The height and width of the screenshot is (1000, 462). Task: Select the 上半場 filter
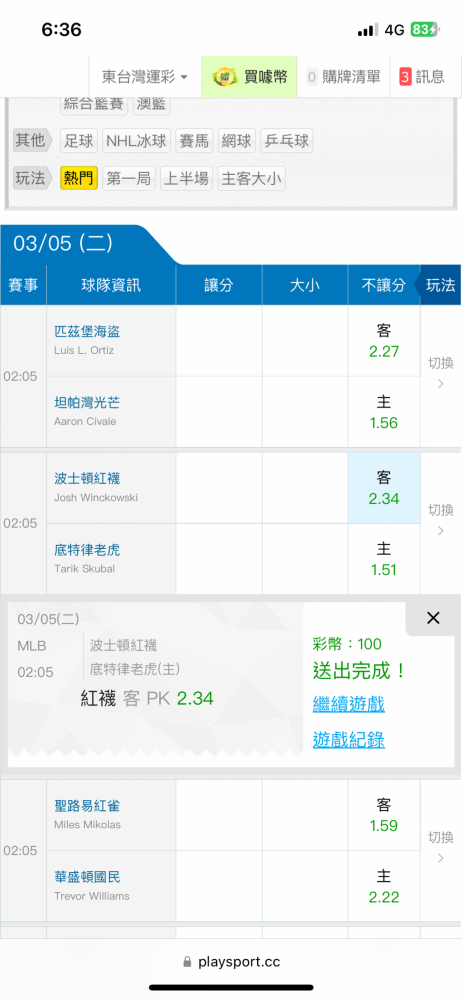coord(186,179)
